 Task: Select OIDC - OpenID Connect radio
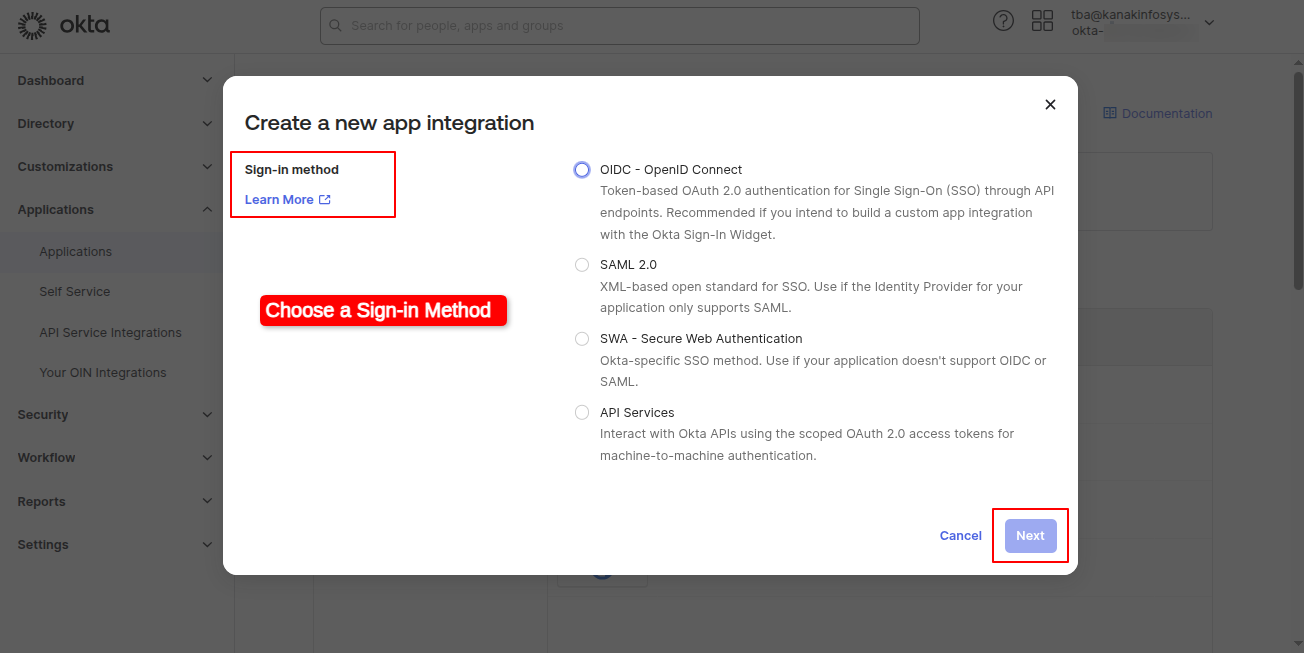coord(582,170)
